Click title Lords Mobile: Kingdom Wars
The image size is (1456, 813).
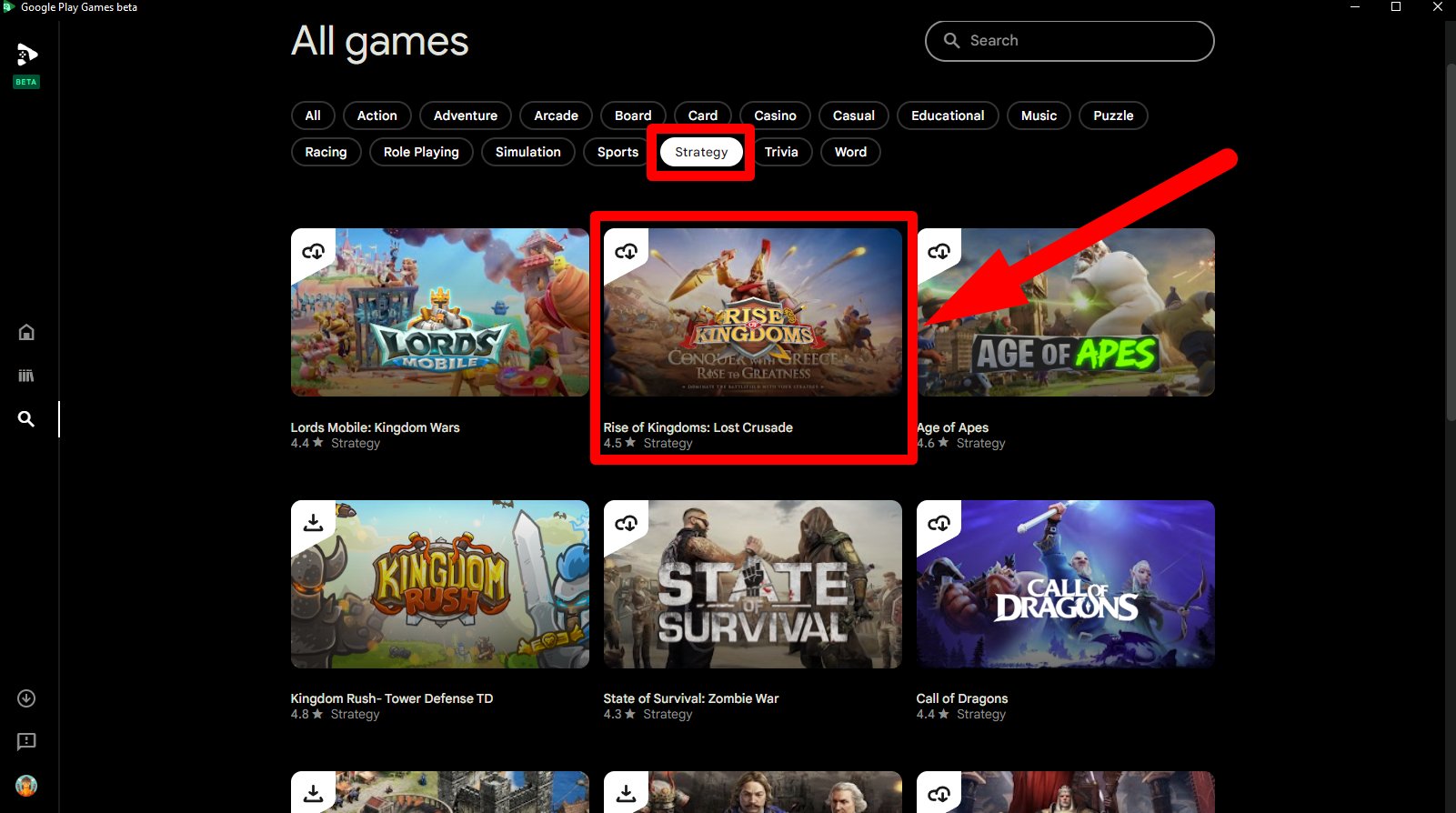375,427
